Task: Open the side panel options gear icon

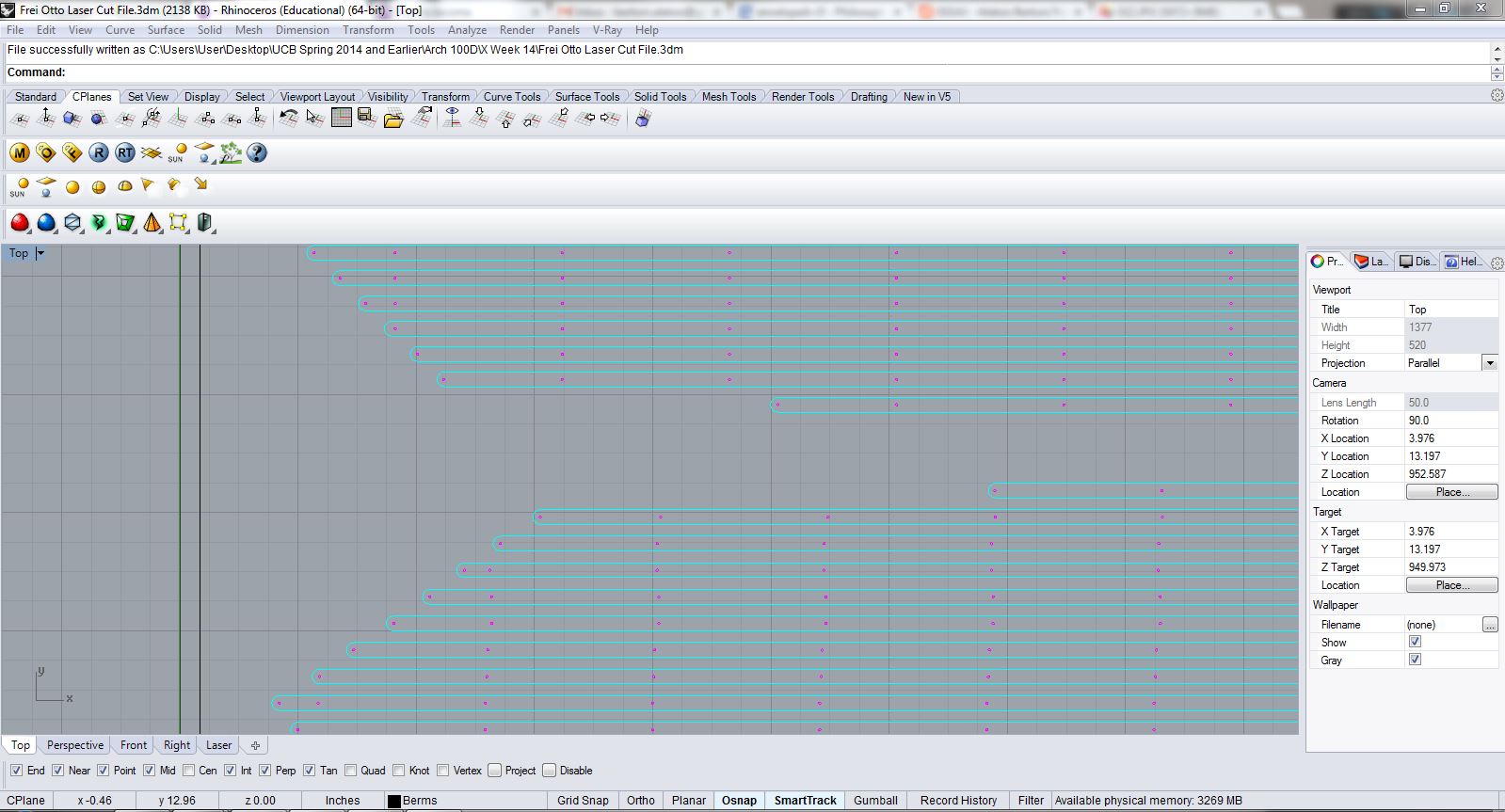Action: (x=1497, y=263)
